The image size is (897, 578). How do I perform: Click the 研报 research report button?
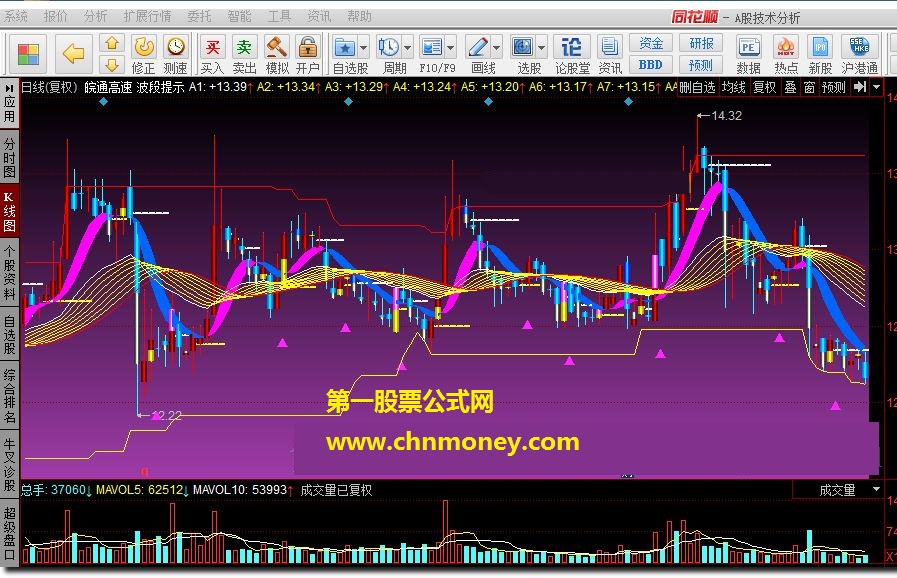[x=701, y=43]
